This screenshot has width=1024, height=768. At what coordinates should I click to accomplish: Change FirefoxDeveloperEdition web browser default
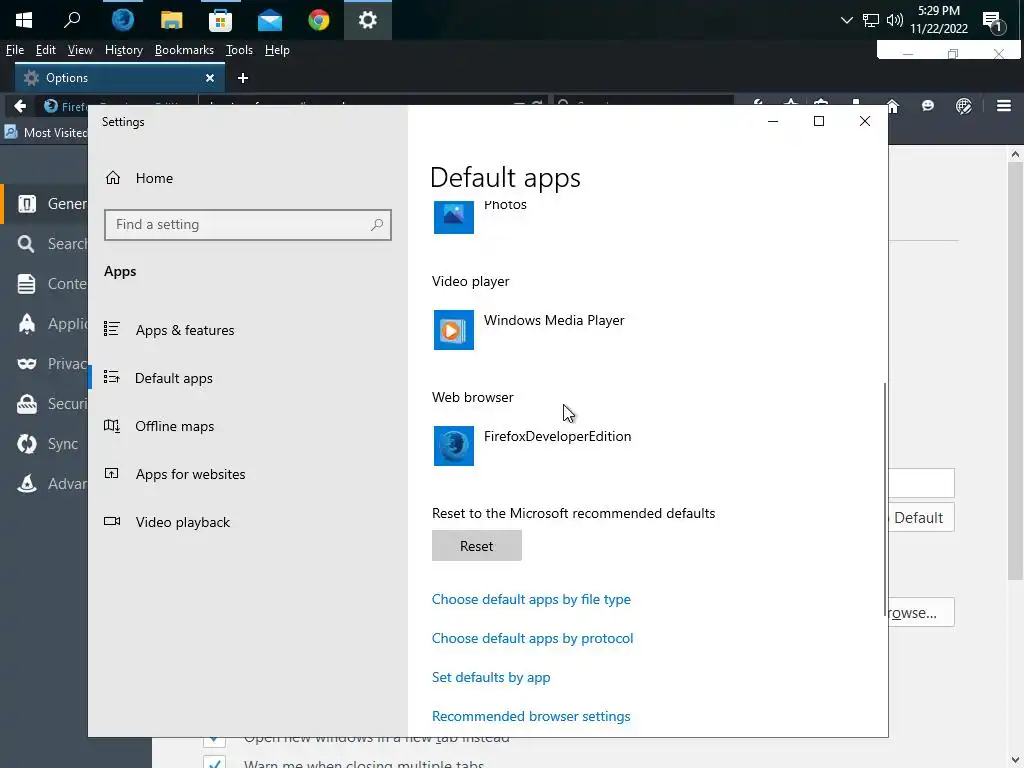click(x=533, y=446)
